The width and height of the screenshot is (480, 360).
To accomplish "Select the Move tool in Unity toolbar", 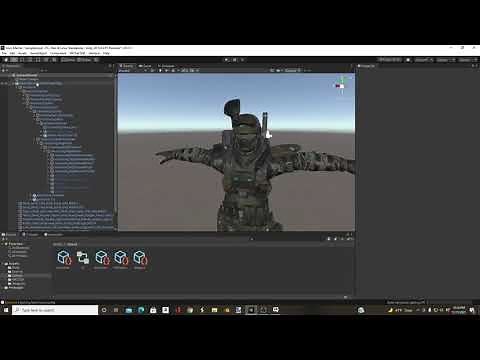I will pyautogui.click(x=14, y=60).
